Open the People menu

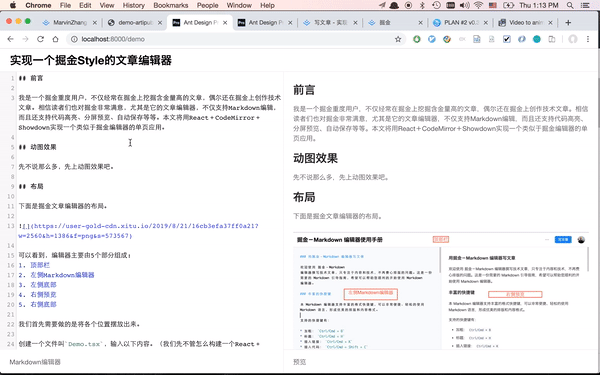click(x=207, y=5)
